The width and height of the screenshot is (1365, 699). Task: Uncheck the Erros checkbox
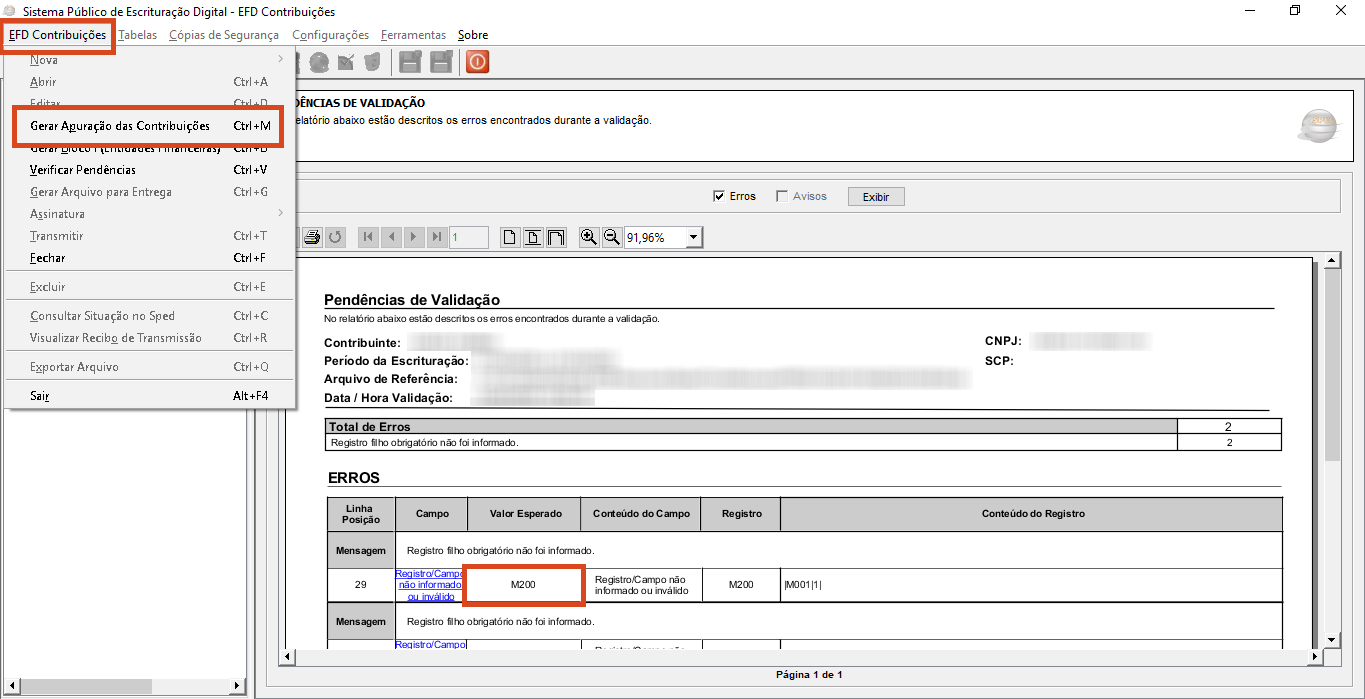(718, 197)
